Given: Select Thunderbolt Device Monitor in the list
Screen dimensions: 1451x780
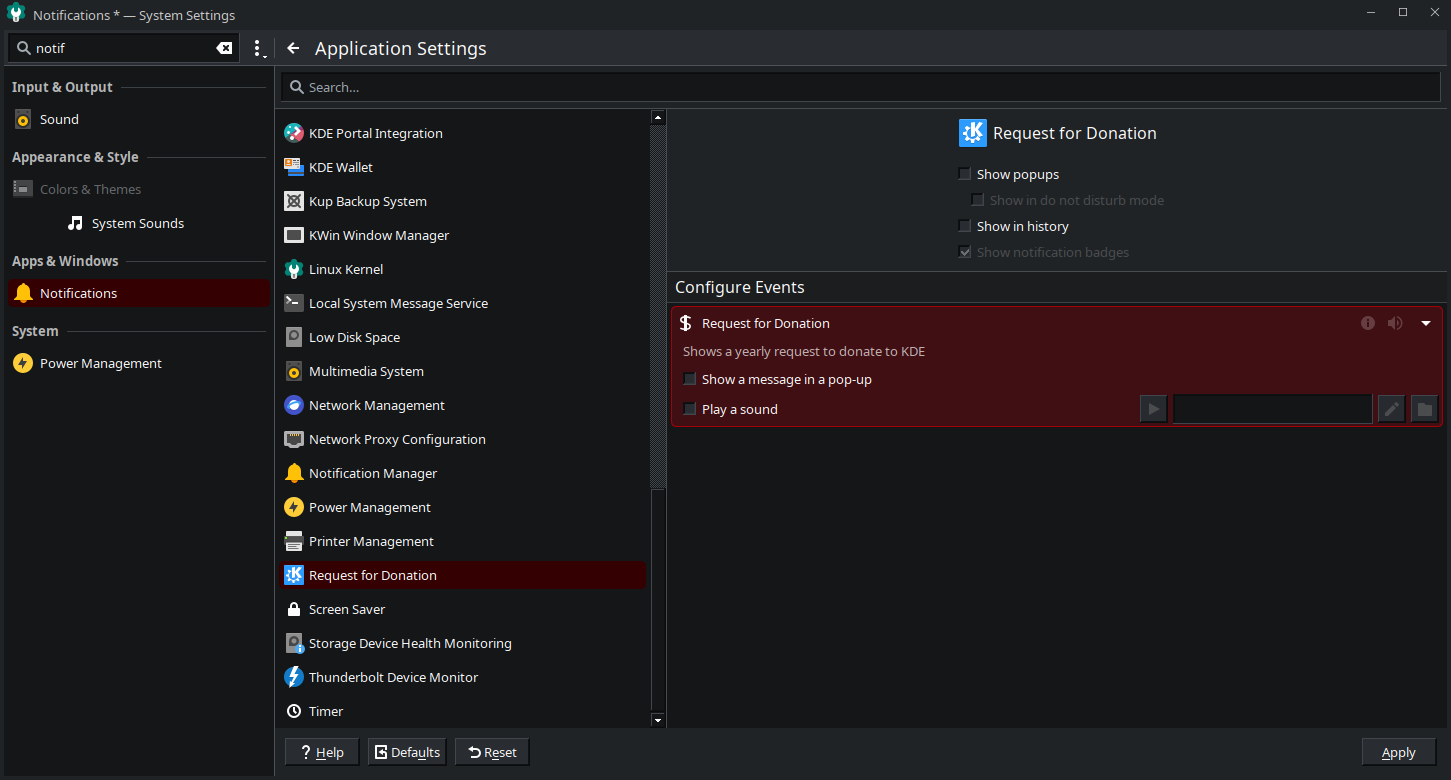Looking at the screenshot, I should [393, 677].
